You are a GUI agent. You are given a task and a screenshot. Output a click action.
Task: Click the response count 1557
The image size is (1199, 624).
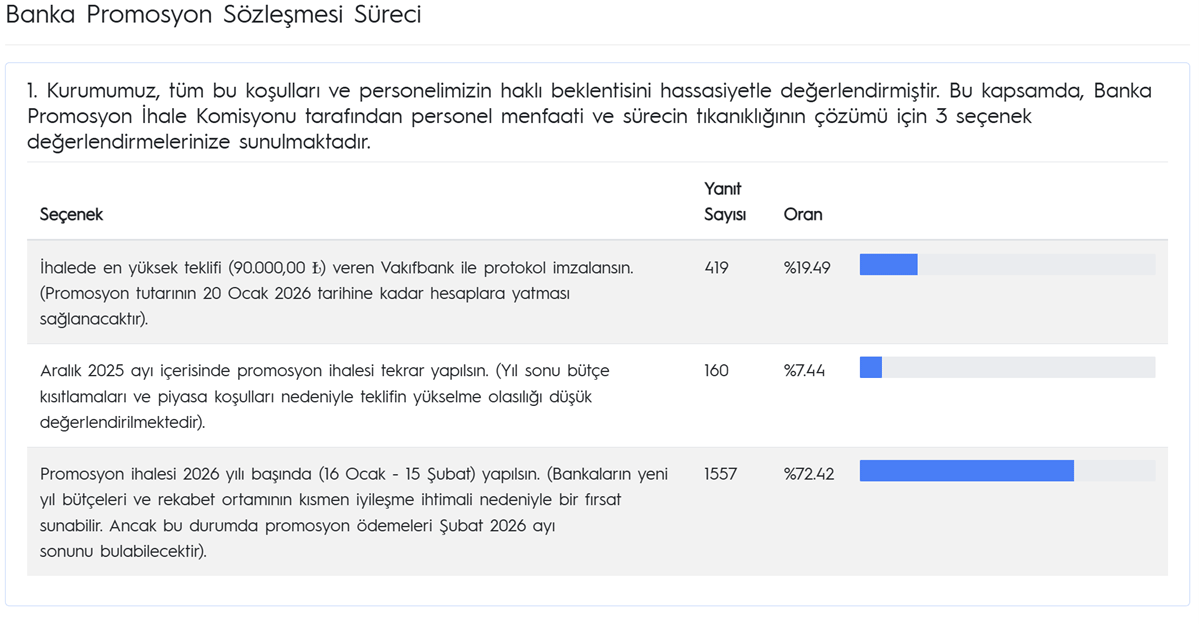(720, 474)
